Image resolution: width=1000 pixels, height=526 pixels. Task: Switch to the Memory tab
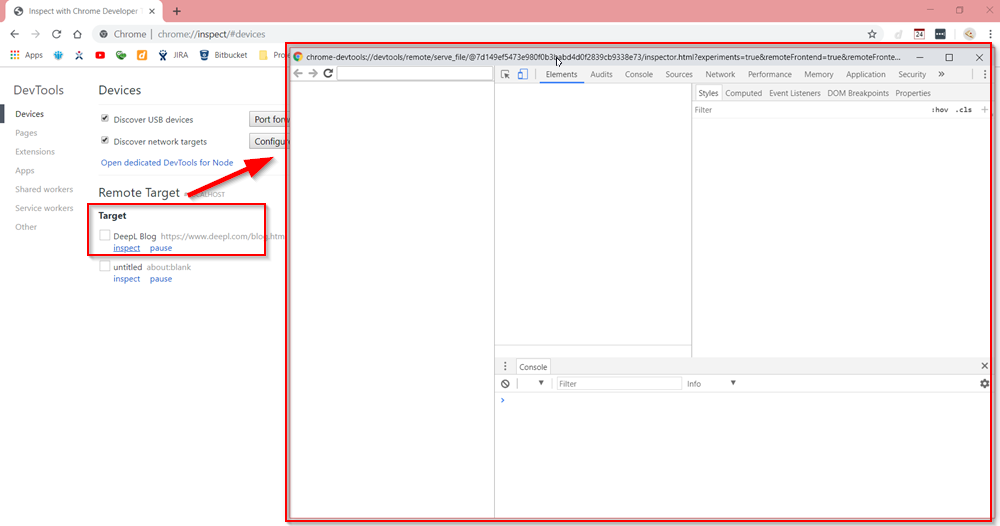click(819, 75)
